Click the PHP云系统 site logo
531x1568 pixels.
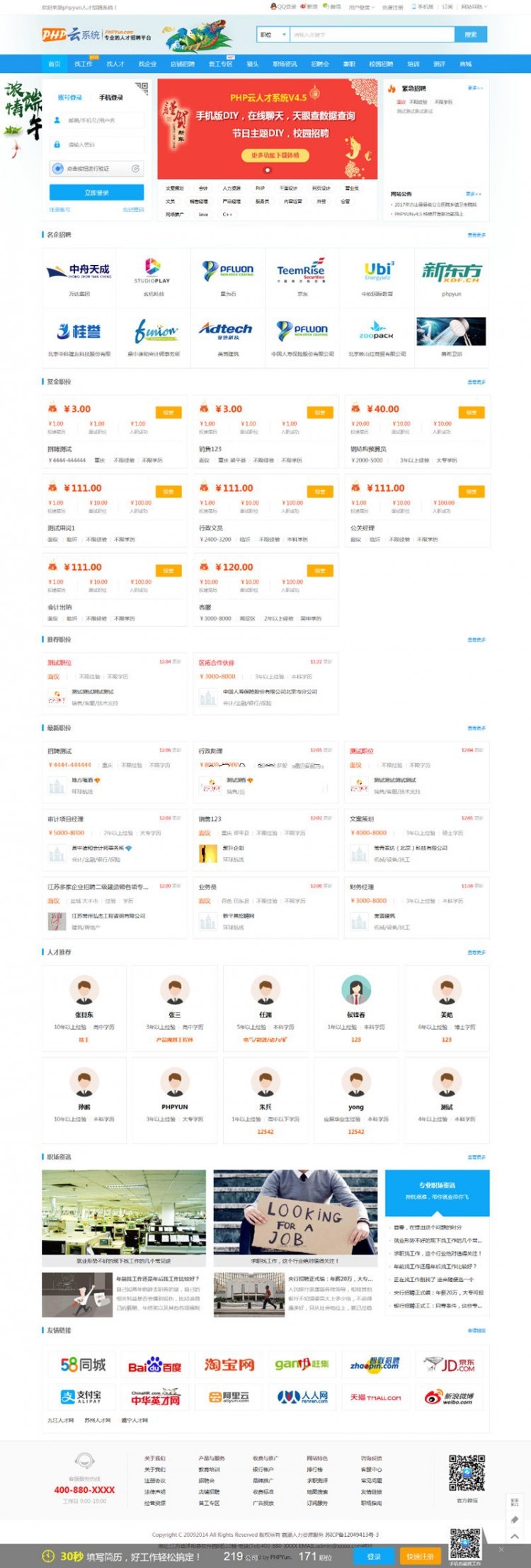pos(71,35)
